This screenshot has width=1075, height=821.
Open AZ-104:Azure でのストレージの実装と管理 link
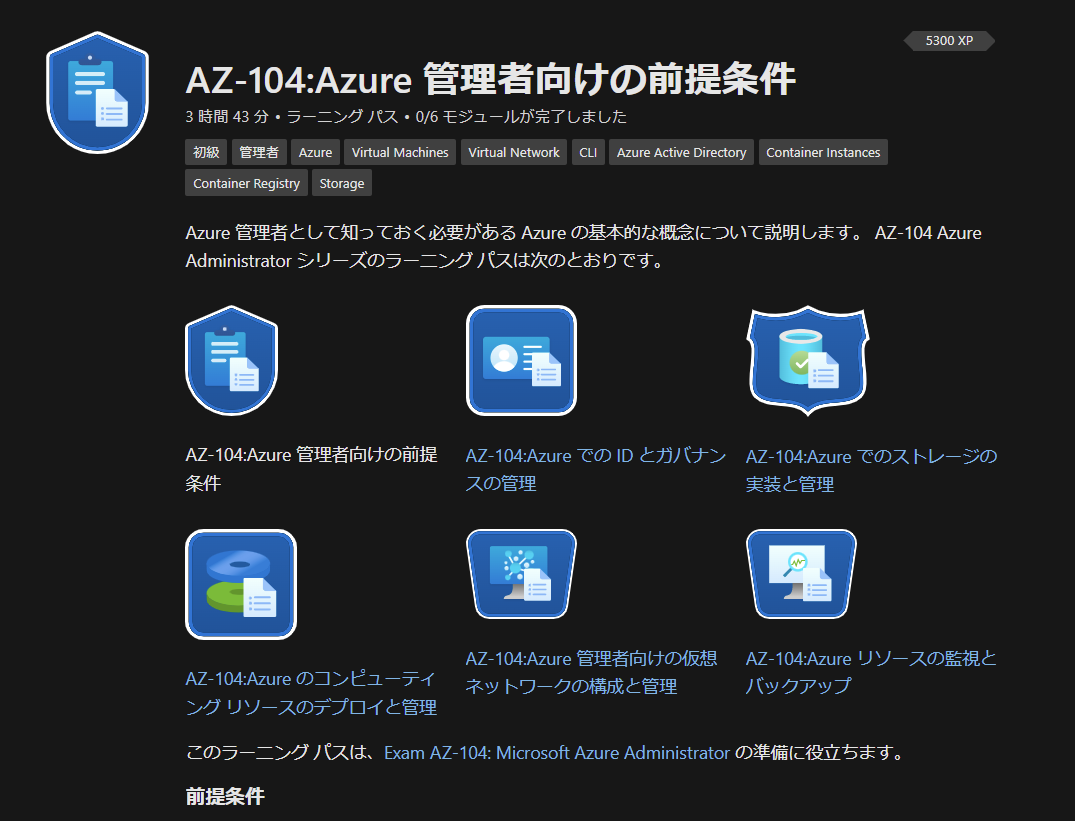(871, 470)
